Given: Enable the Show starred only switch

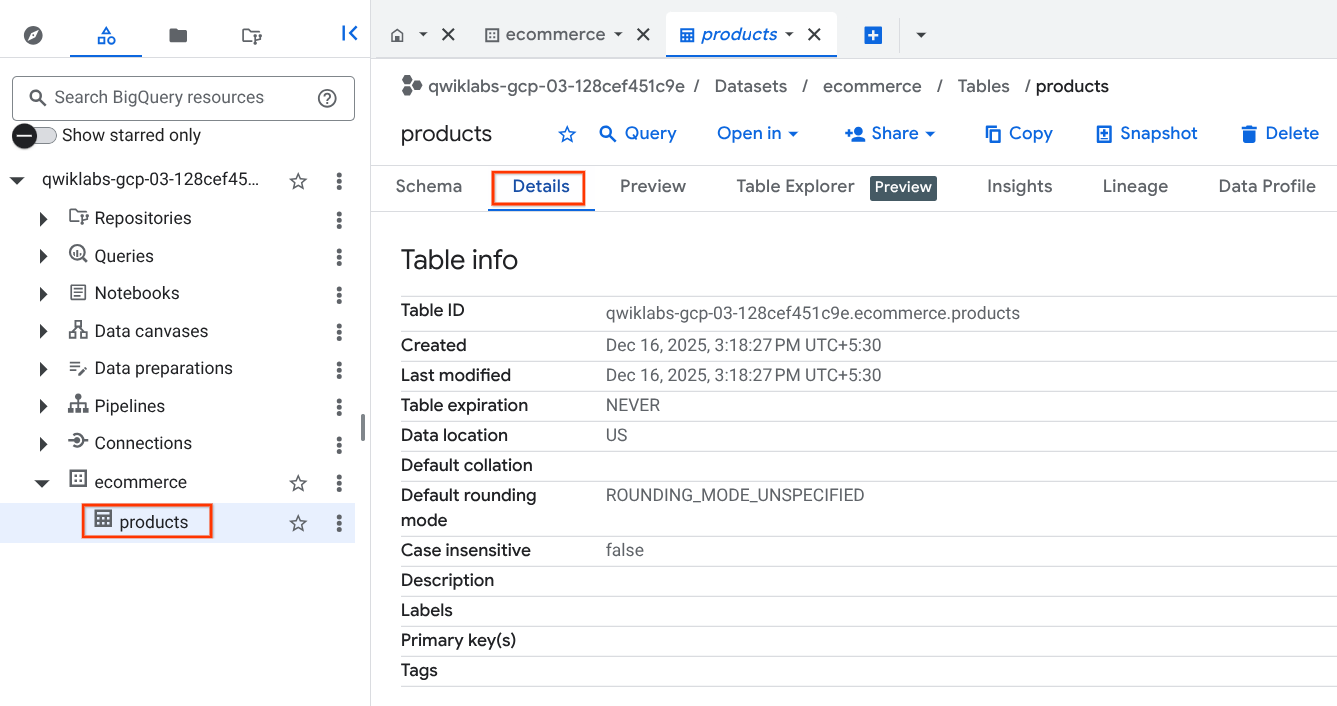Looking at the screenshot, I should click(x=25, y=135).
